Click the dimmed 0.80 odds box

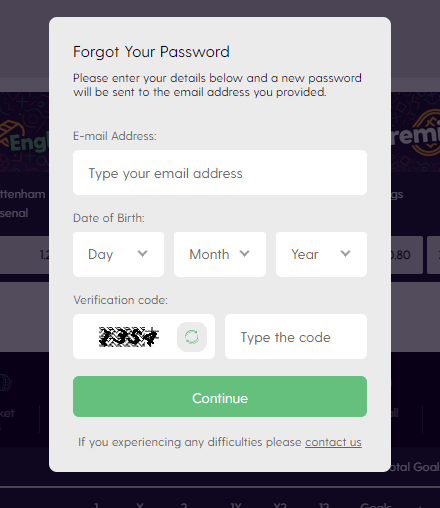coord(407,255)
